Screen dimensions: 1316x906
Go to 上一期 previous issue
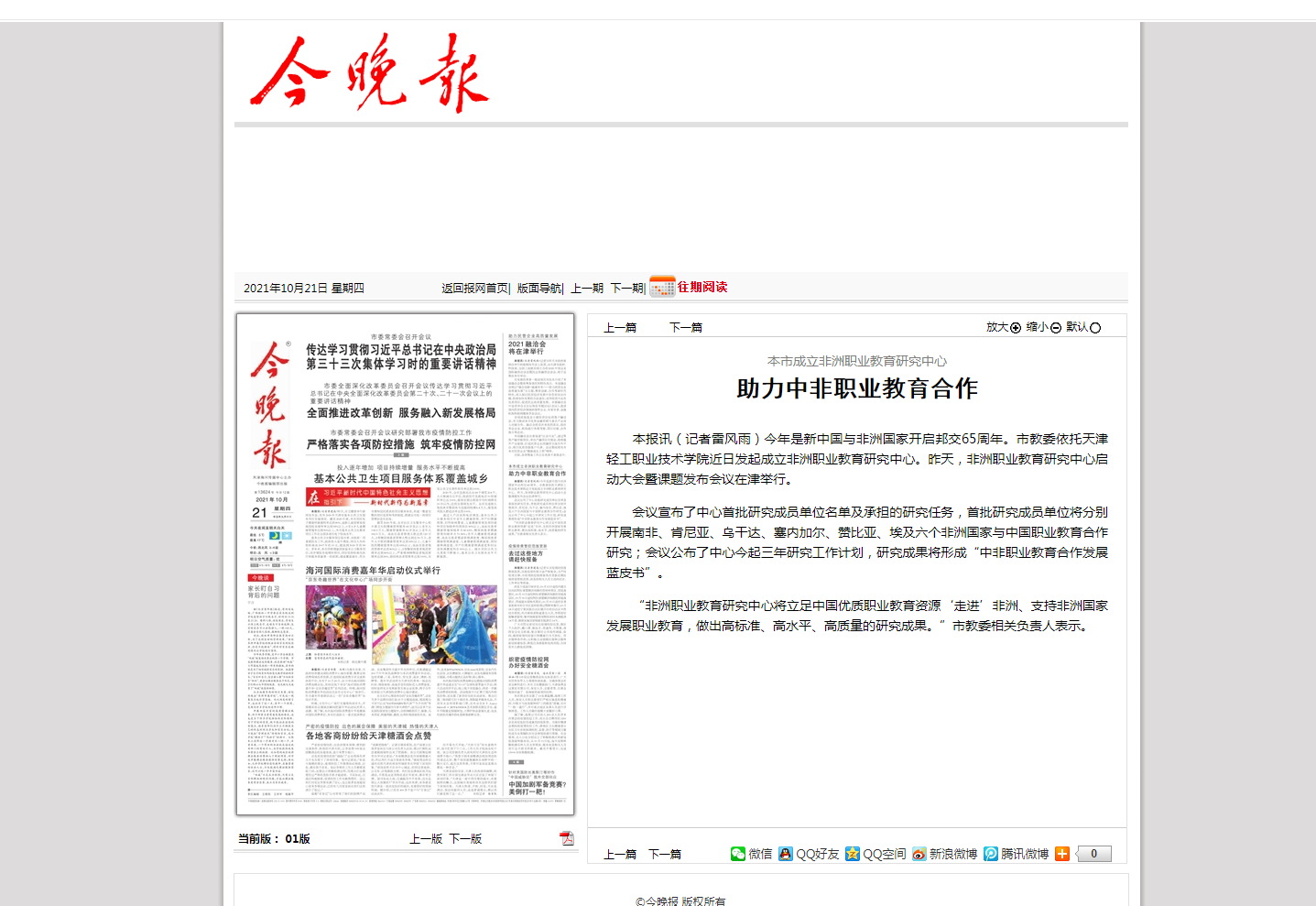(587, 288)
